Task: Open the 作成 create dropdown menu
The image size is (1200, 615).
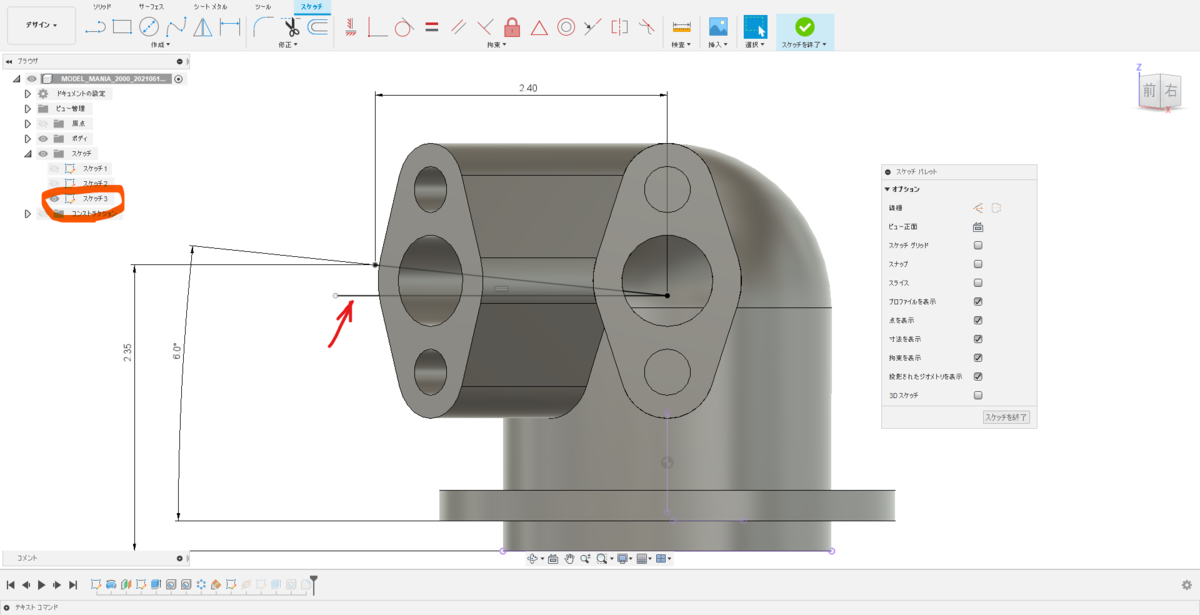Action: pos(159,44)
